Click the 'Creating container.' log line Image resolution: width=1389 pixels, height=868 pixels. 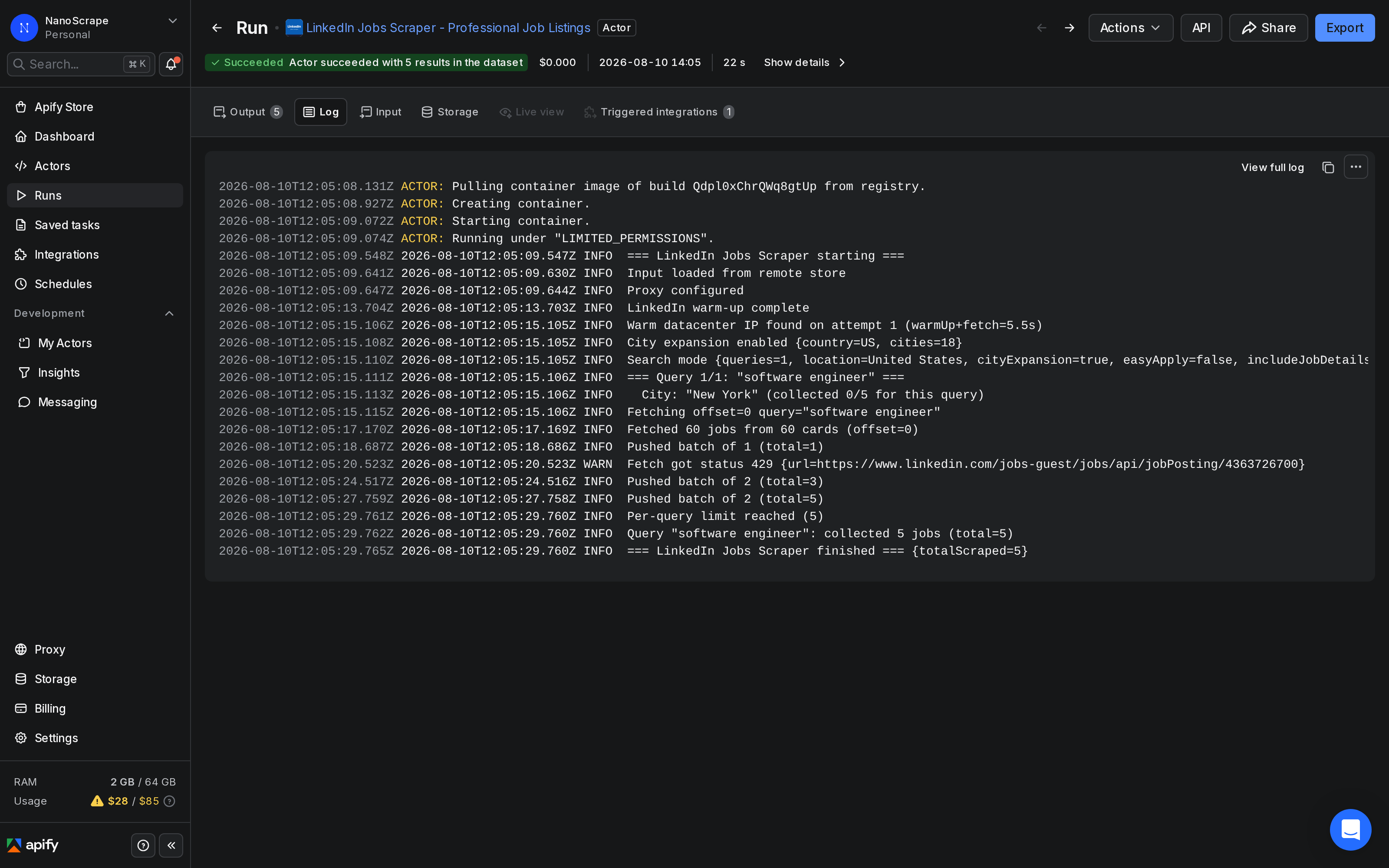[404, 204]
